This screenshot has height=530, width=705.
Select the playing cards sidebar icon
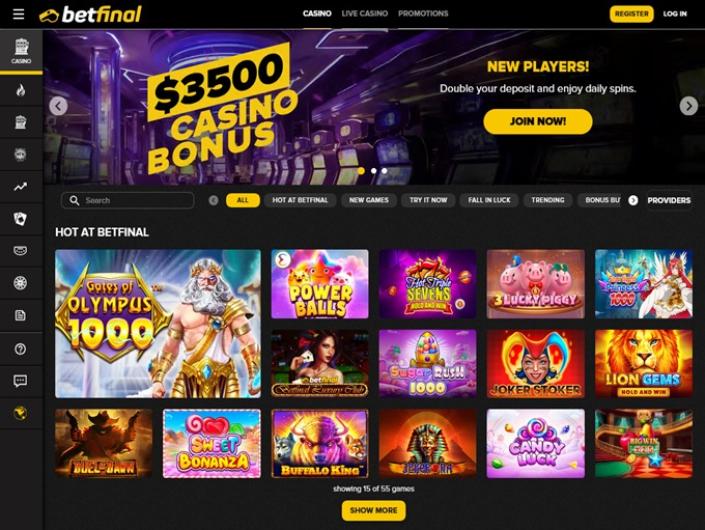(20, 219)
